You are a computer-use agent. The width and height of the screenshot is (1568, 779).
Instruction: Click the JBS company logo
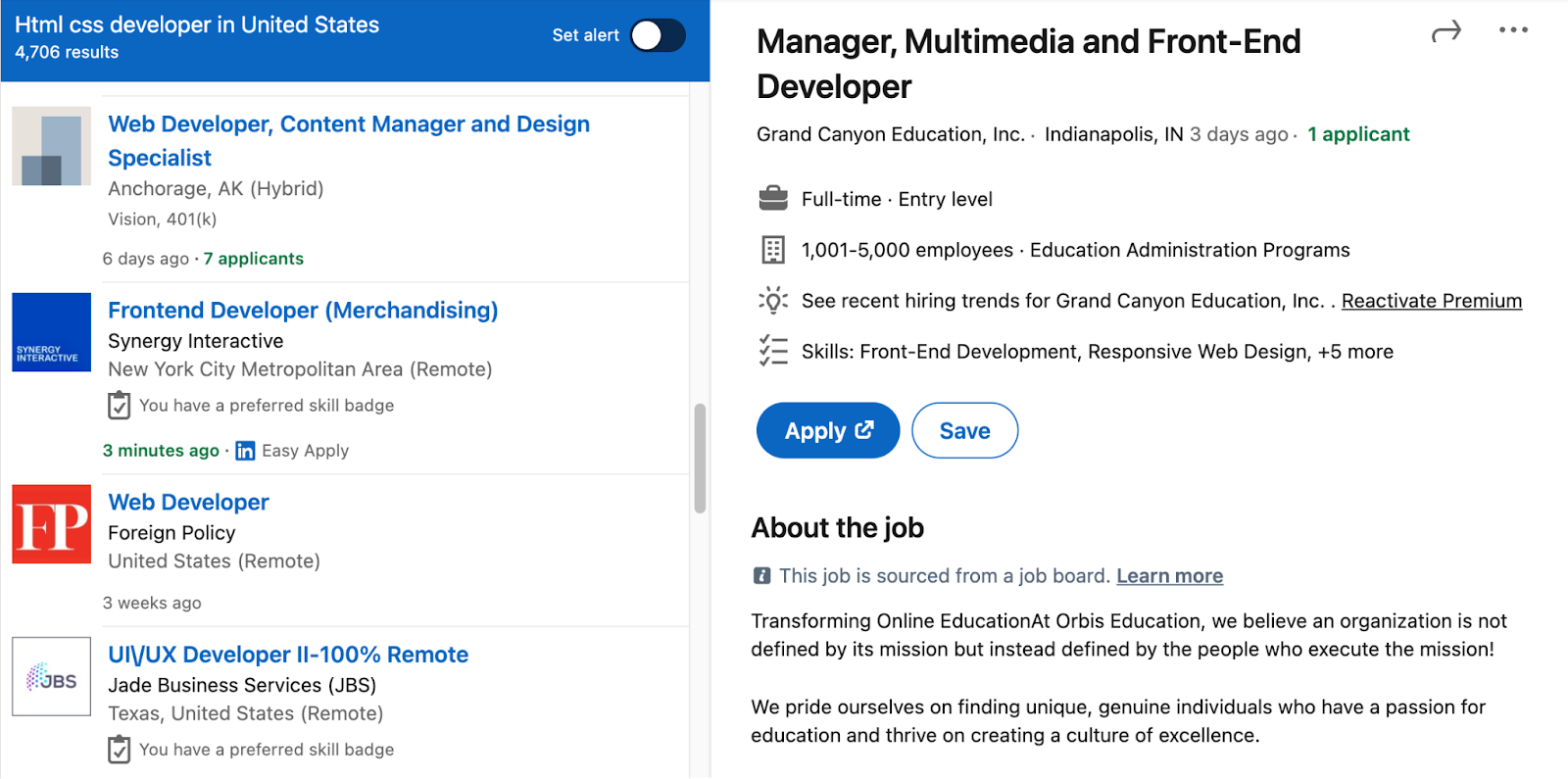tap(51, 676)
